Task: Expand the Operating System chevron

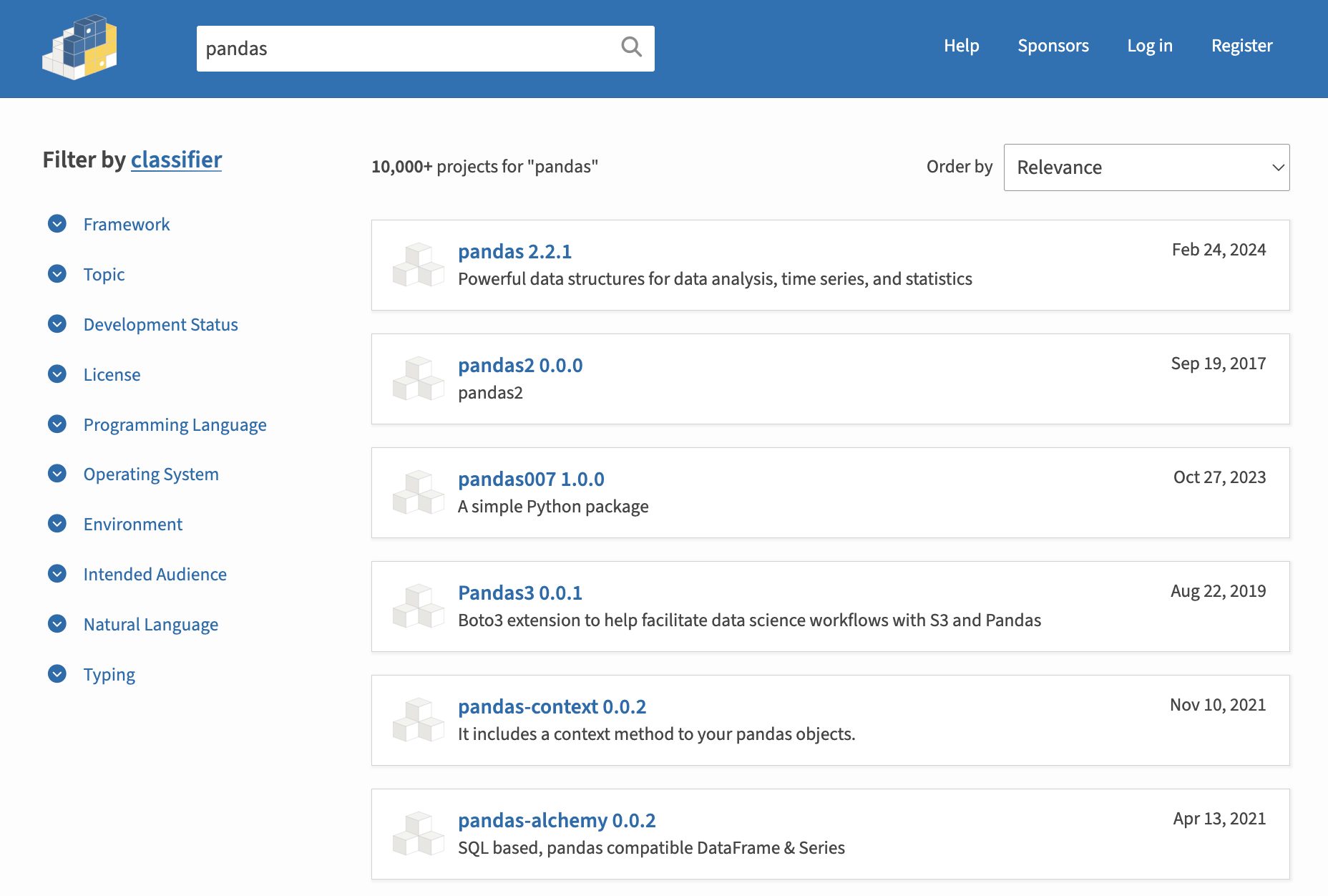Action: pos(57,474)
